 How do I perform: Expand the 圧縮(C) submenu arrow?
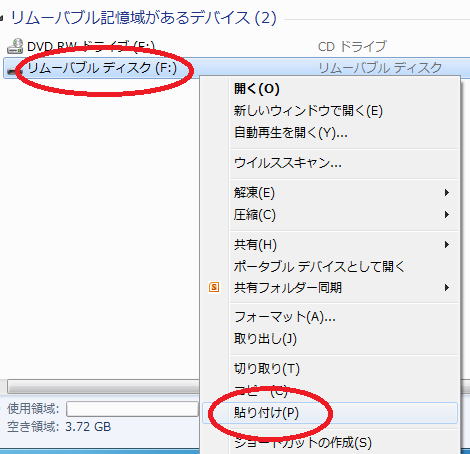click(x=447, y=214)
